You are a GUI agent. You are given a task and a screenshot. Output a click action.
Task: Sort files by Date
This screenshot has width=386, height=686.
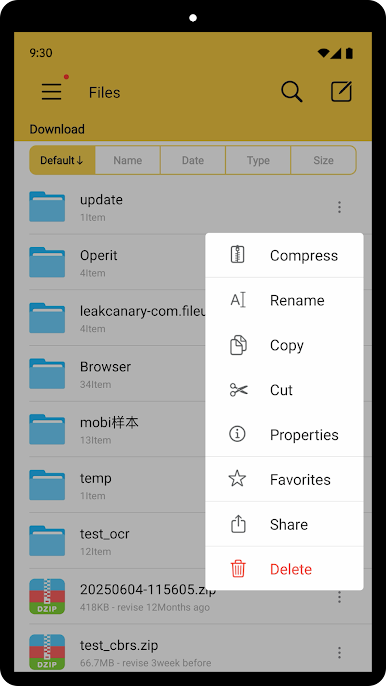(193, 160)
